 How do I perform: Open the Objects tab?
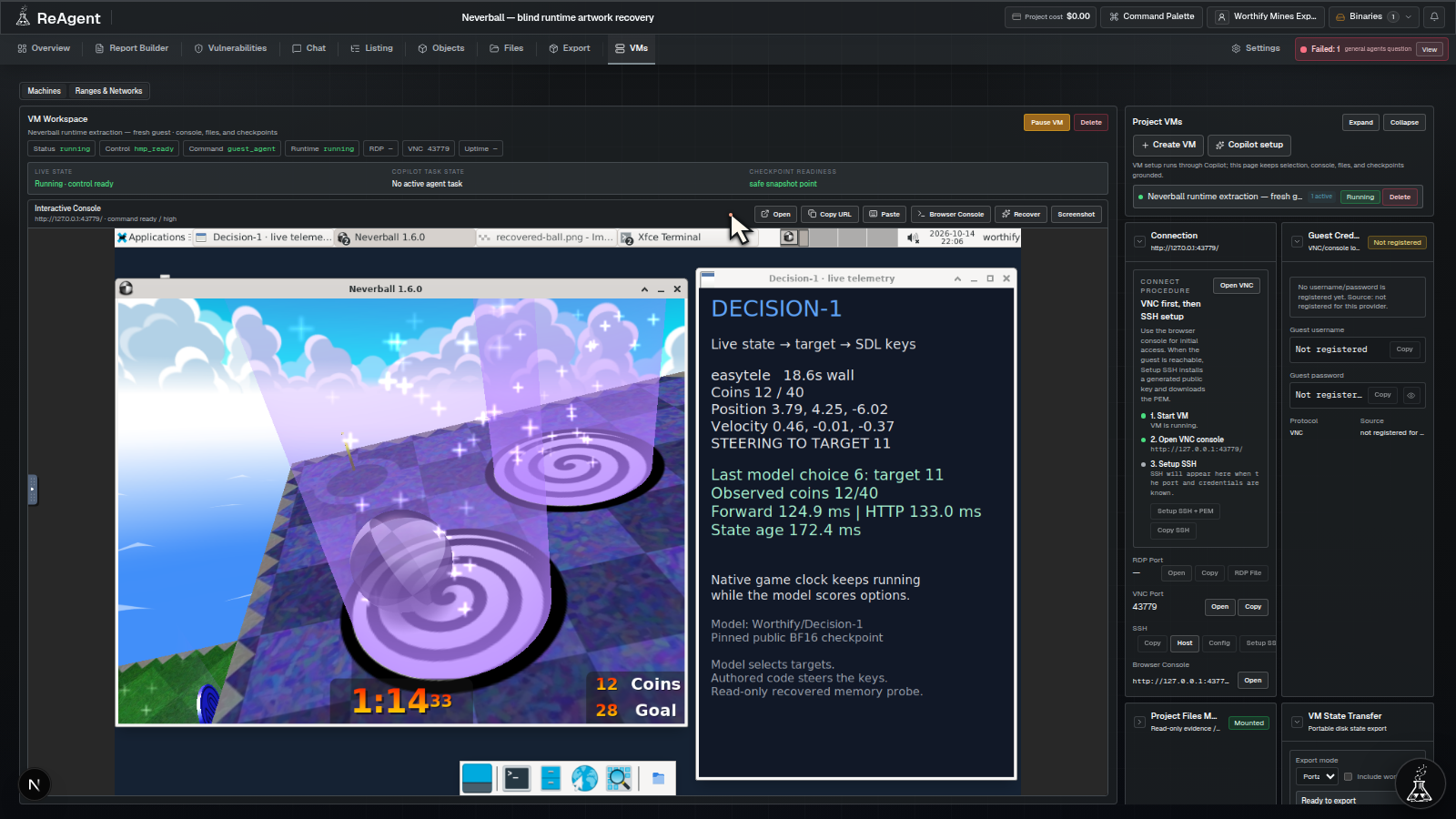tap(441, 48)
